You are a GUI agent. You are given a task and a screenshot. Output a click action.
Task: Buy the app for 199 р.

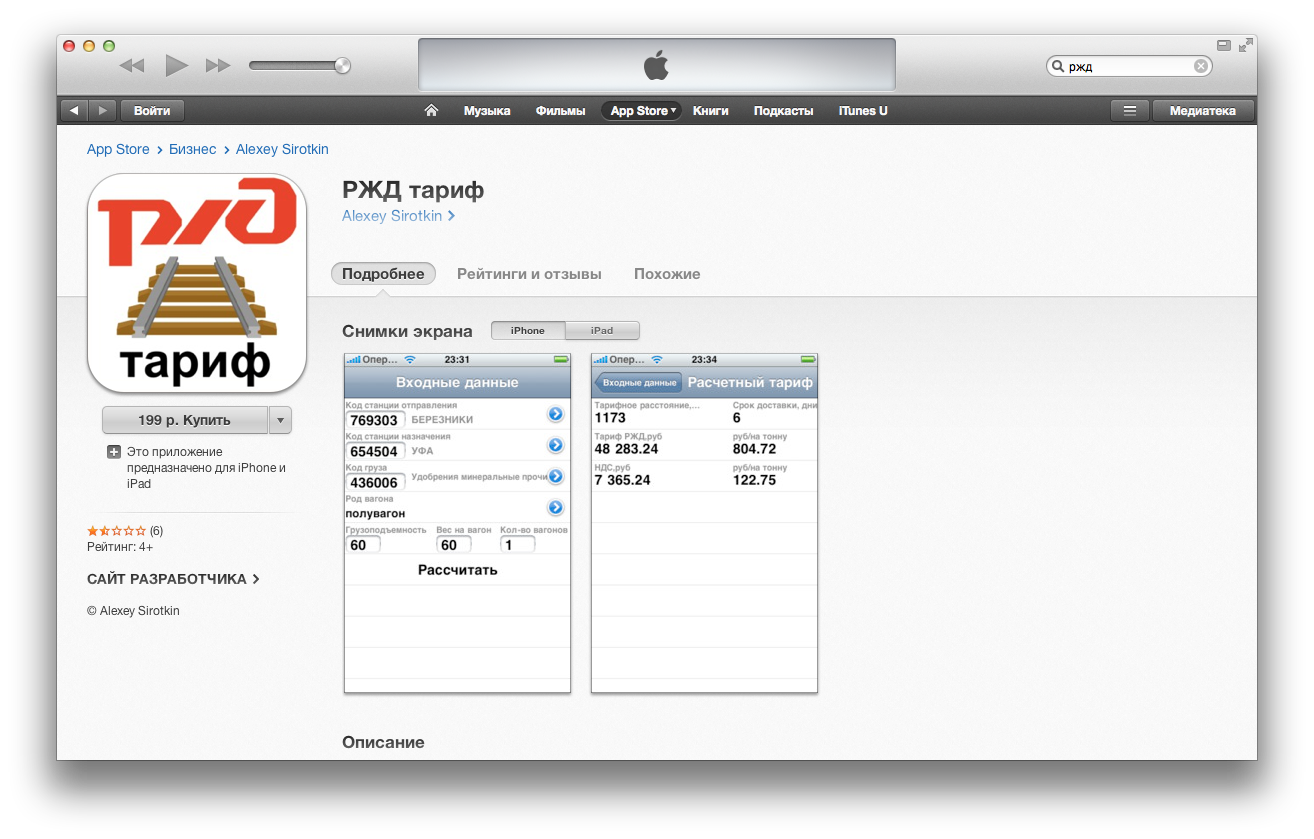coord(185,420)
